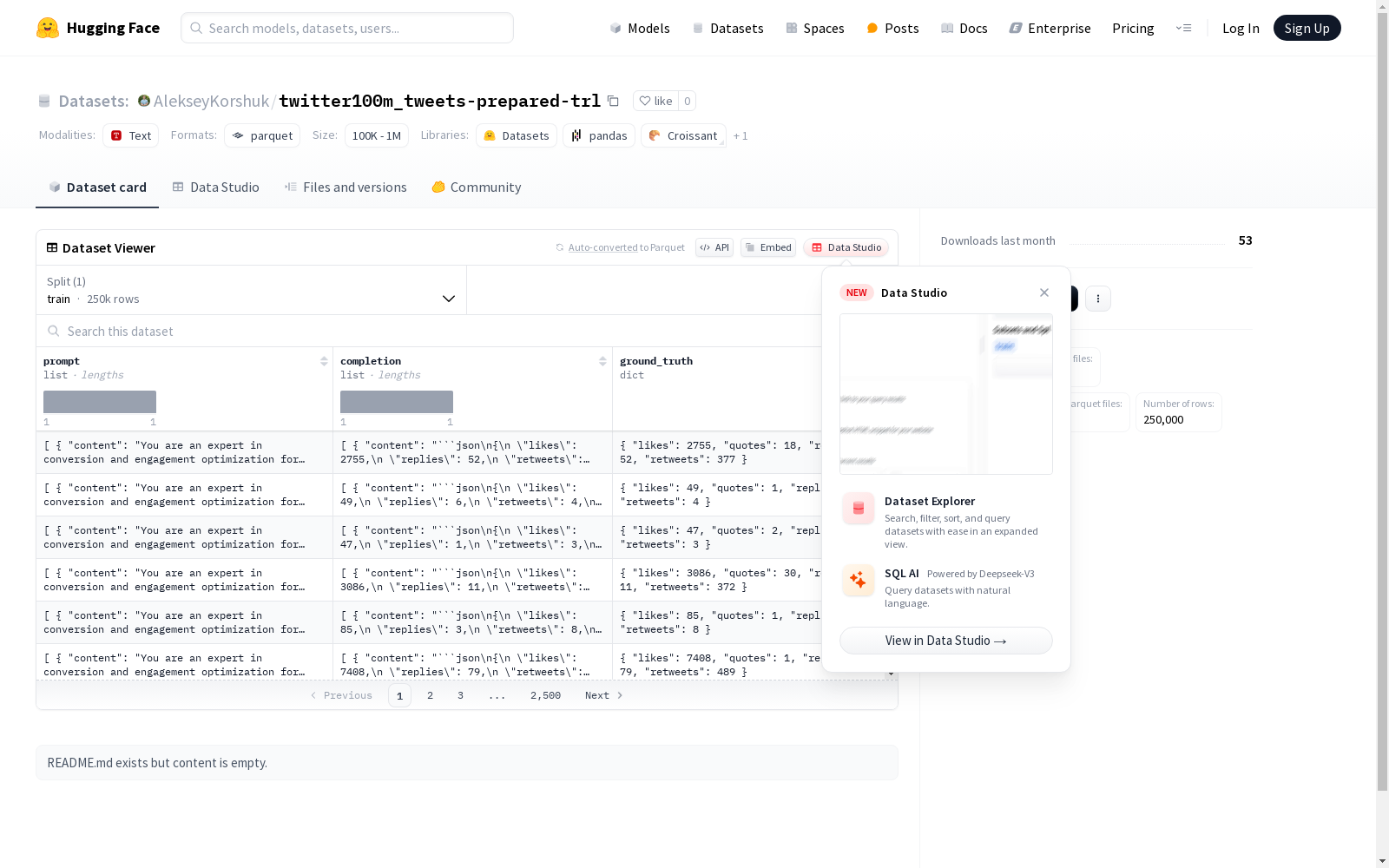
Task: Close the Data Studio popup
Action: pyautogui.click(x=1044, y=293)
